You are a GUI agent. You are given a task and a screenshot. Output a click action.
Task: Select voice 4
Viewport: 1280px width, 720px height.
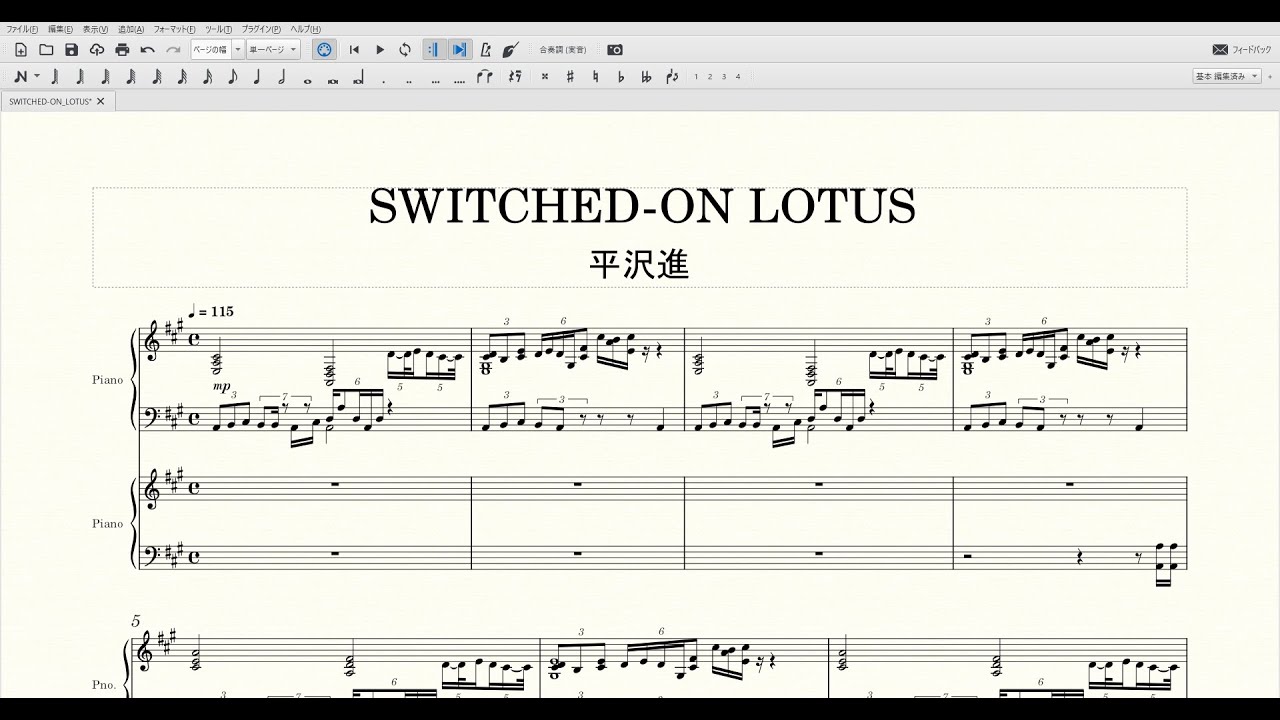click(x=738, y=76)
